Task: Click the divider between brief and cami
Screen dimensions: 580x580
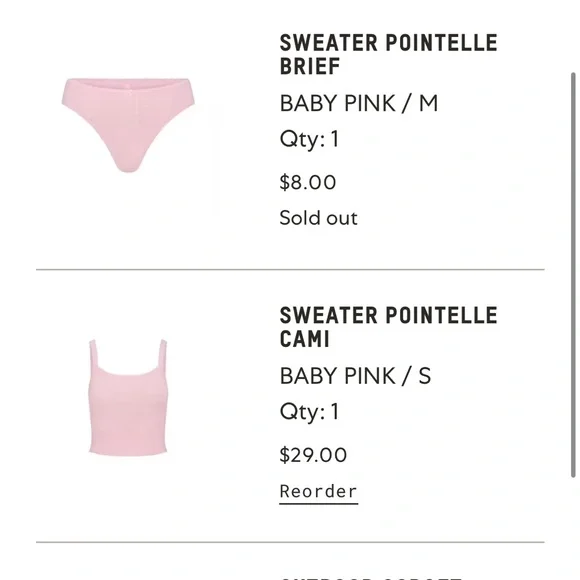Action: coord(290,270)
